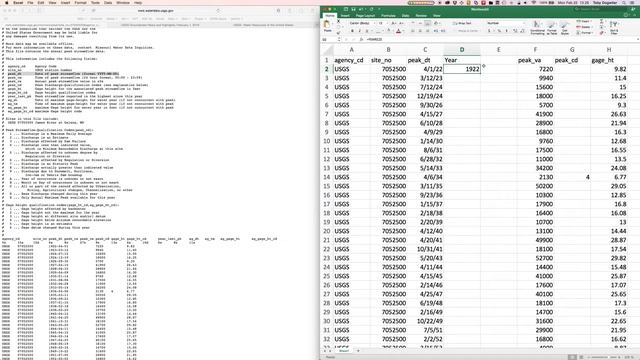Select the date cell 12/19/24

coord(425,96)
